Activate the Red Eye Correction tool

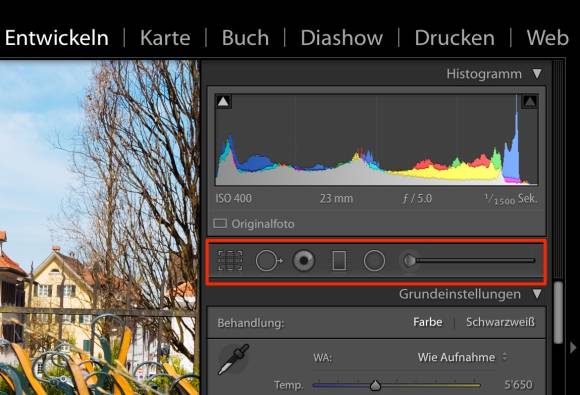(304, 261)
